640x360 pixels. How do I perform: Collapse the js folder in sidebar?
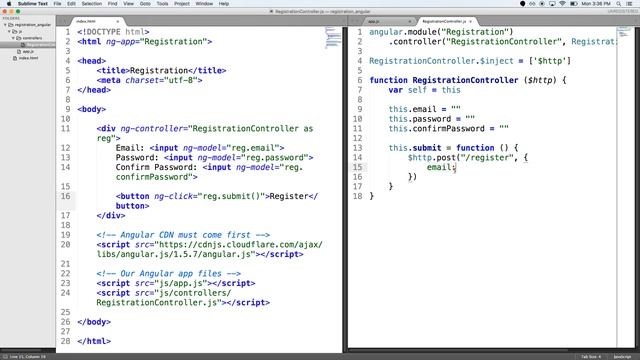tap(9, 31)
